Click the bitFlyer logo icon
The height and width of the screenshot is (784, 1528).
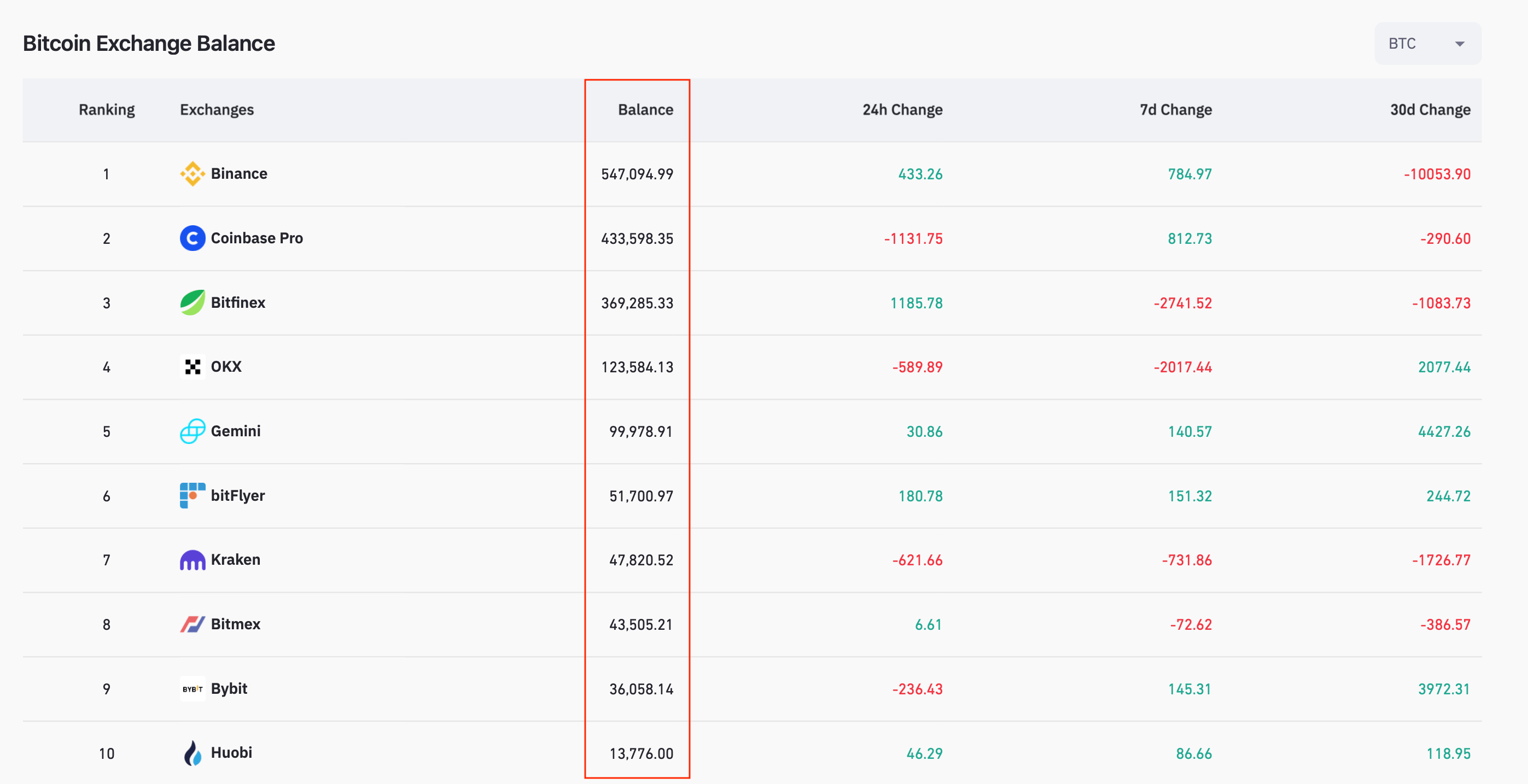[192, 496]
